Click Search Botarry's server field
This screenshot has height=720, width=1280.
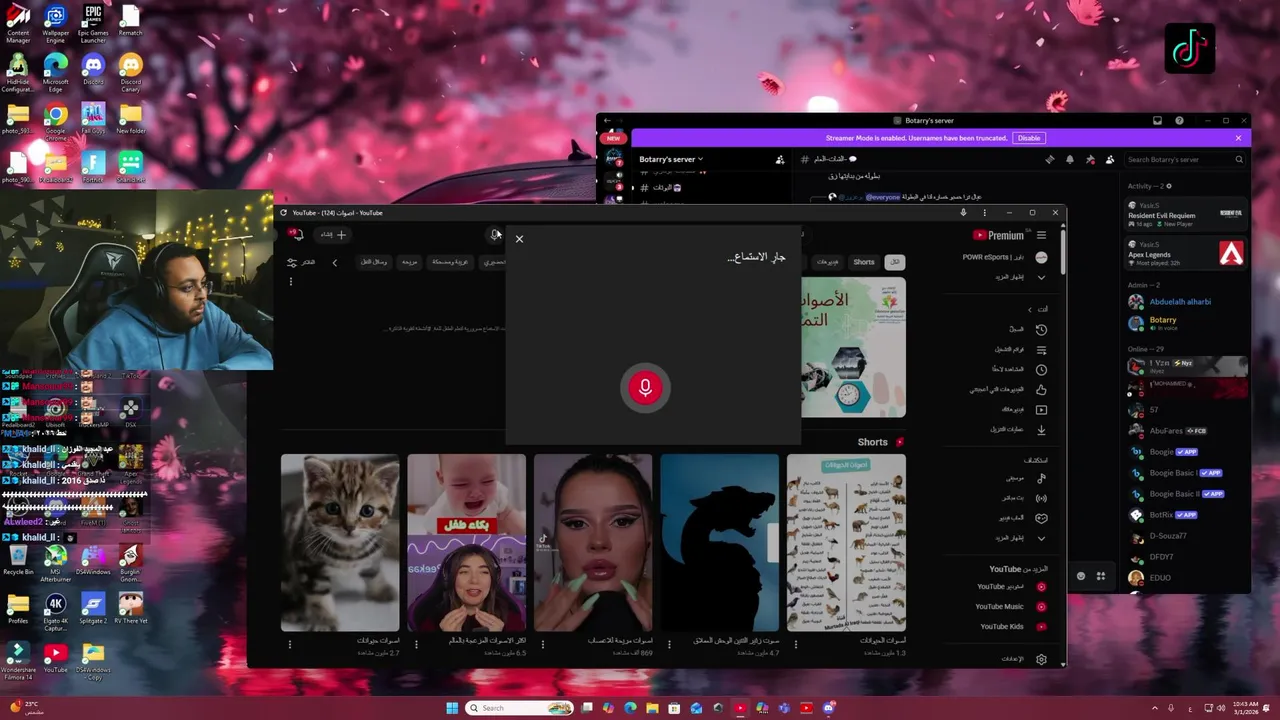coord(1184,159)
